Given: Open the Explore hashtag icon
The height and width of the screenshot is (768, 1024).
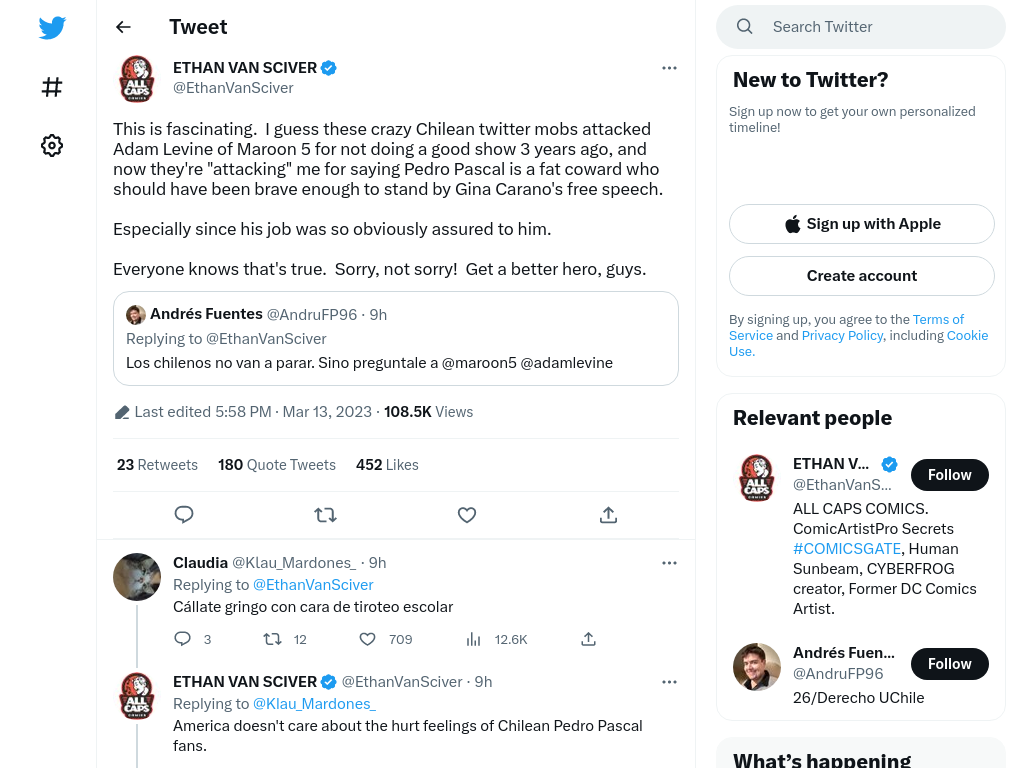Looking at the screenshot, I should [x=52, y=87].
